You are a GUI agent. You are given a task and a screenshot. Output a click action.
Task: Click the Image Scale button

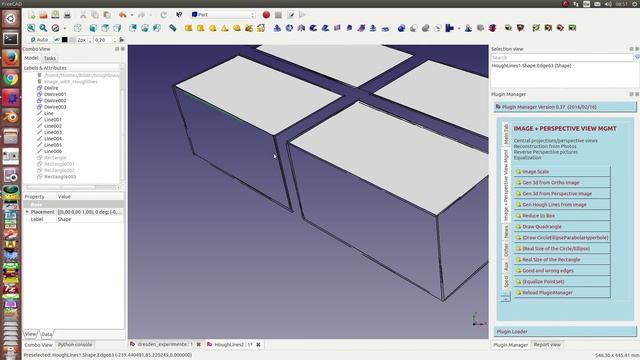[x=562, y=171]
